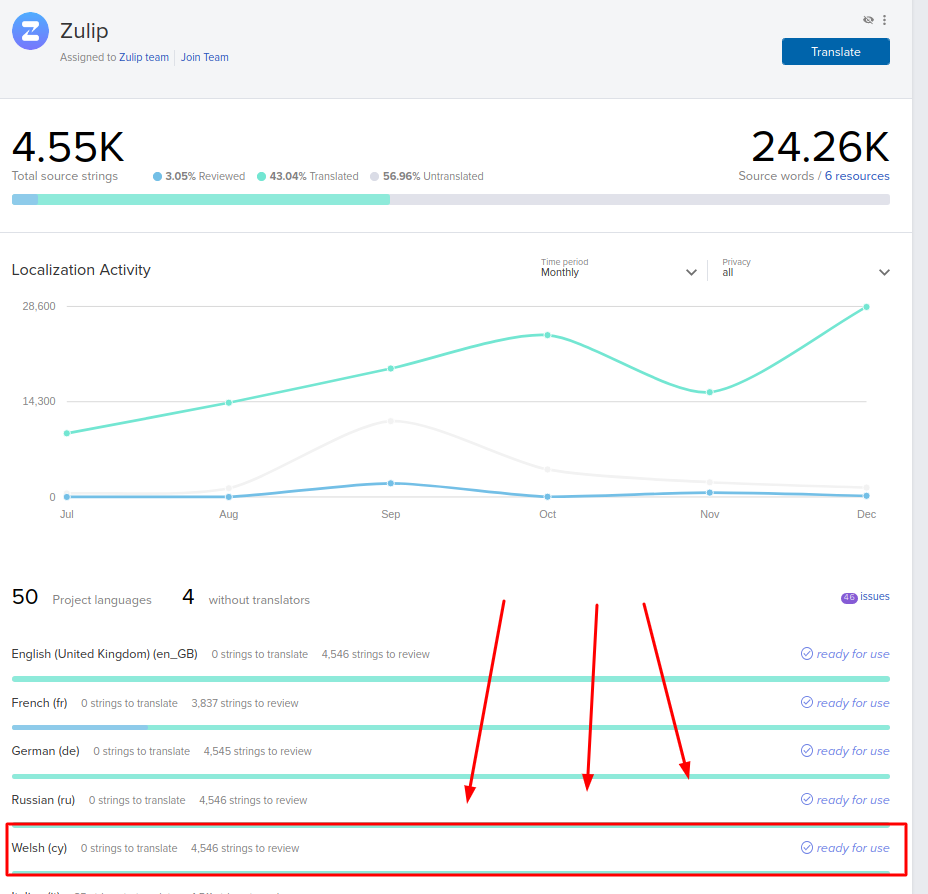Click the Dec data point on translated line

[x=866, y=307]
